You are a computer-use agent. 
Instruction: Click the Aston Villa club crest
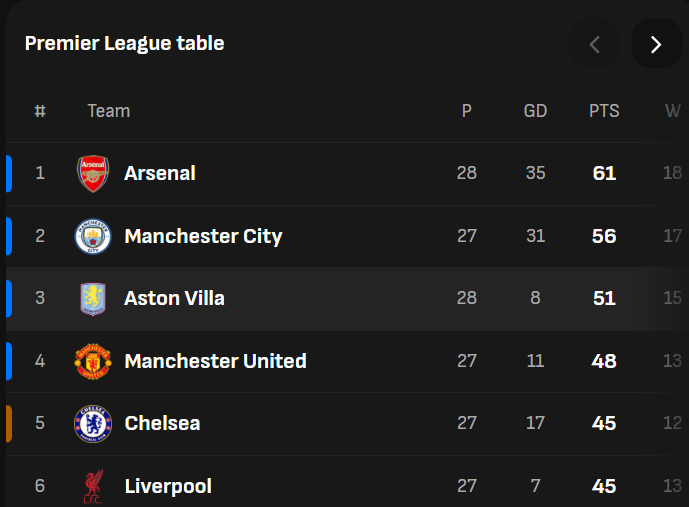[93, 299]
